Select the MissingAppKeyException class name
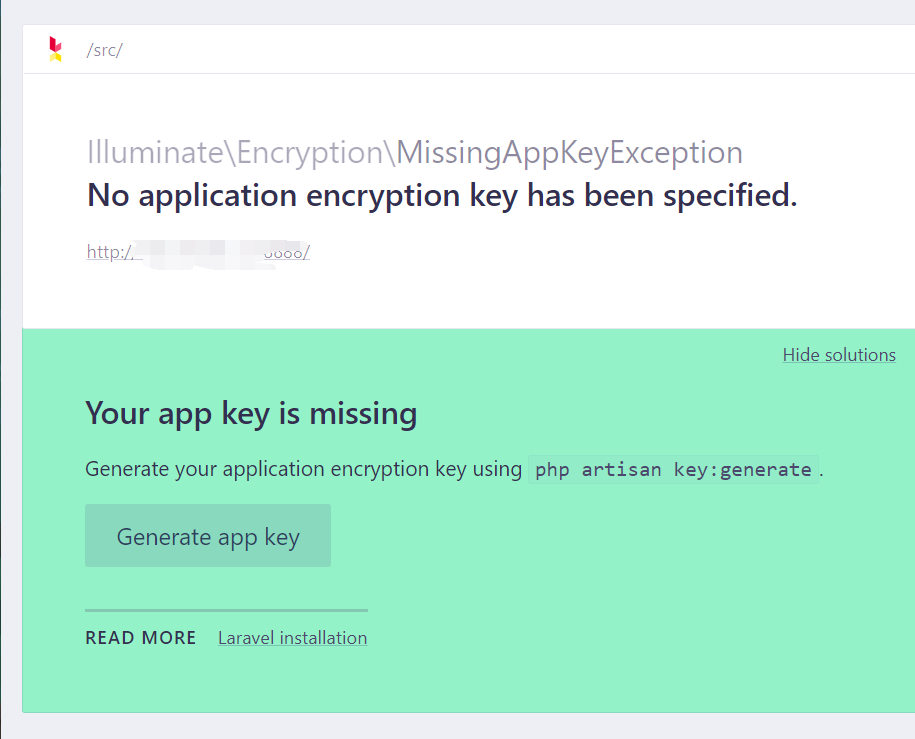 click(x=570, y=153)
